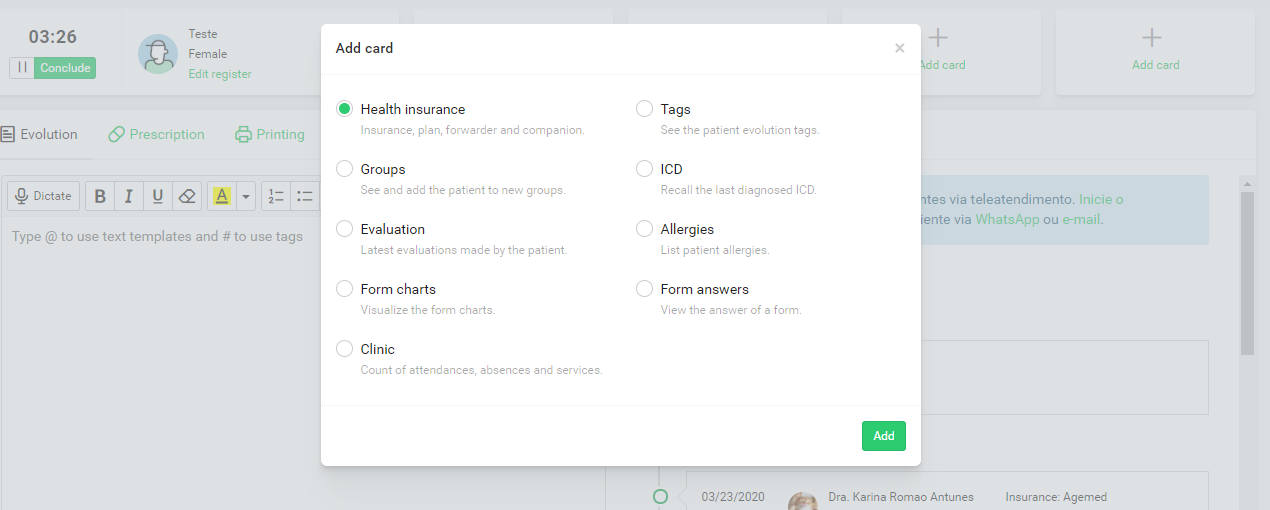Start dictation with microphone button
The height and width of the screenshot is (510, 1270).
pyautogui.click(x=44, y=196)
